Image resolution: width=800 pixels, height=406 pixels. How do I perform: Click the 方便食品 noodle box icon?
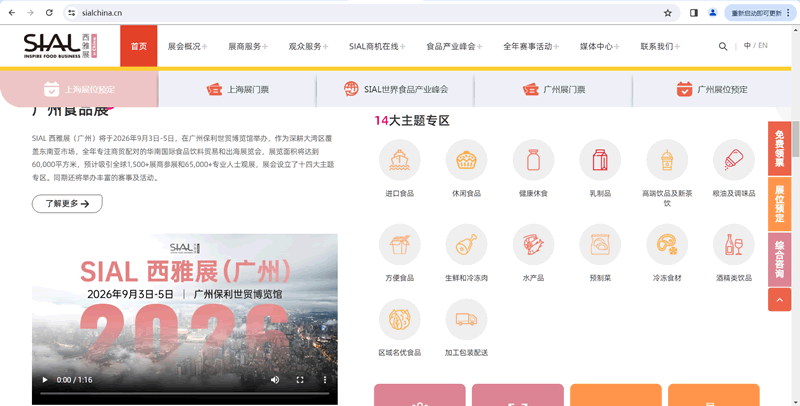coord(399,244)
